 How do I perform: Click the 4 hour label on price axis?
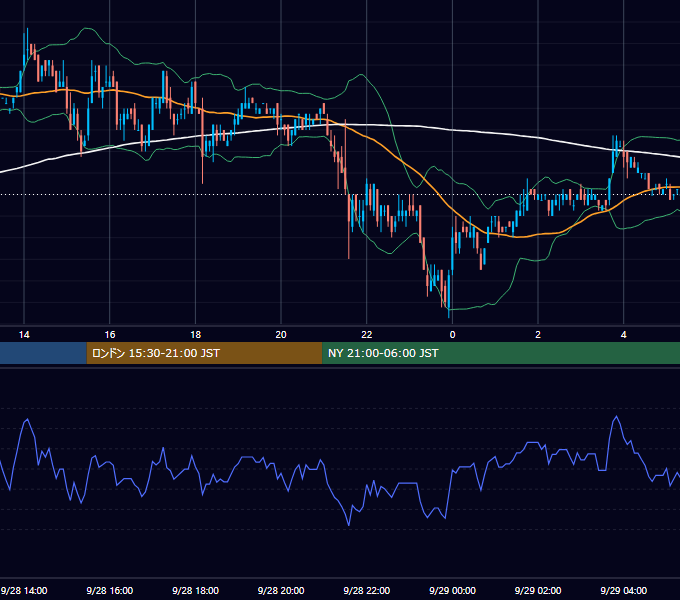point(624,334)
